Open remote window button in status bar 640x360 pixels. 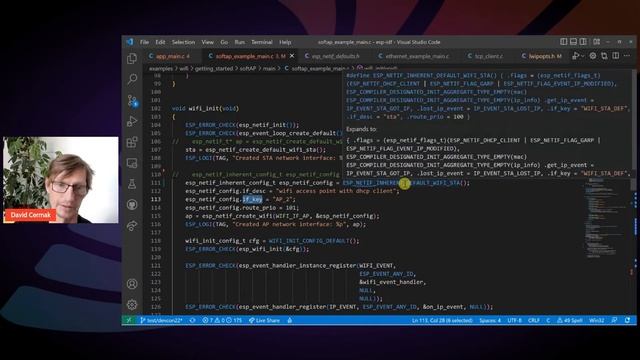[x=129, y=320]
